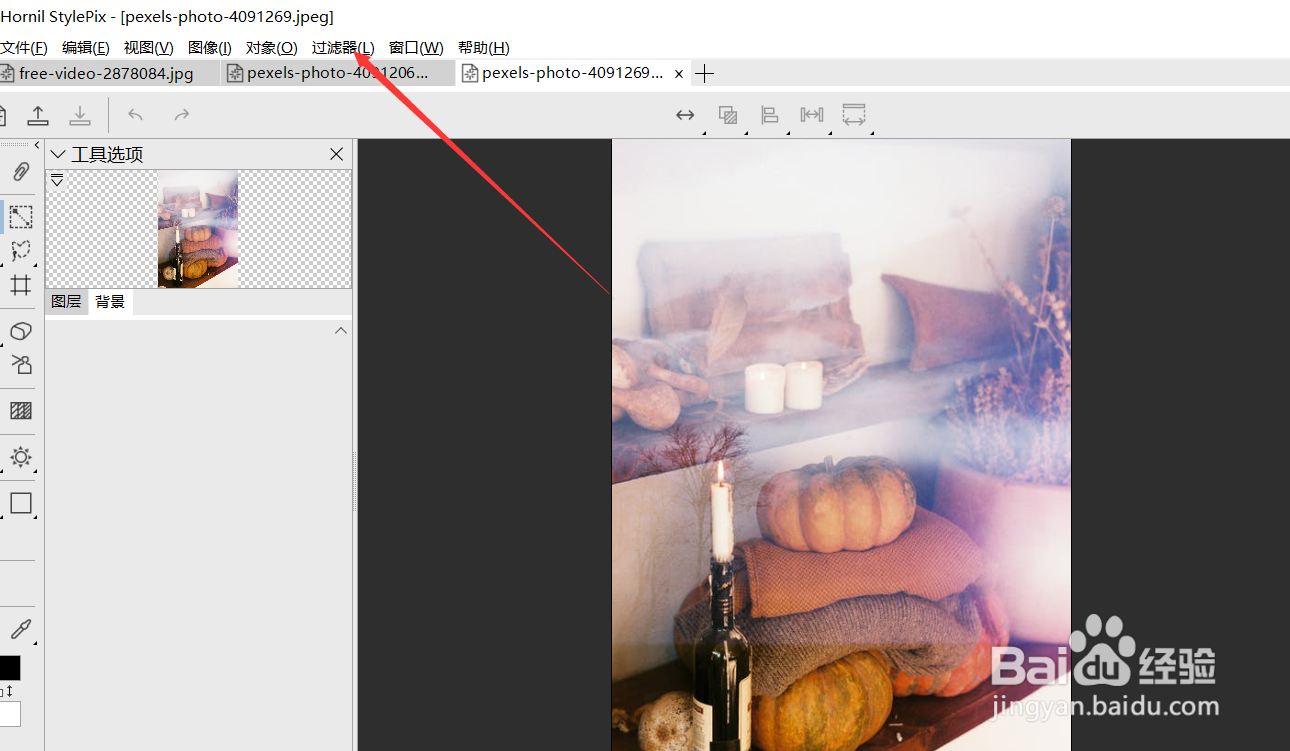
Task: Open the 帮助(H) menu
Action: [x=483, y=48]
